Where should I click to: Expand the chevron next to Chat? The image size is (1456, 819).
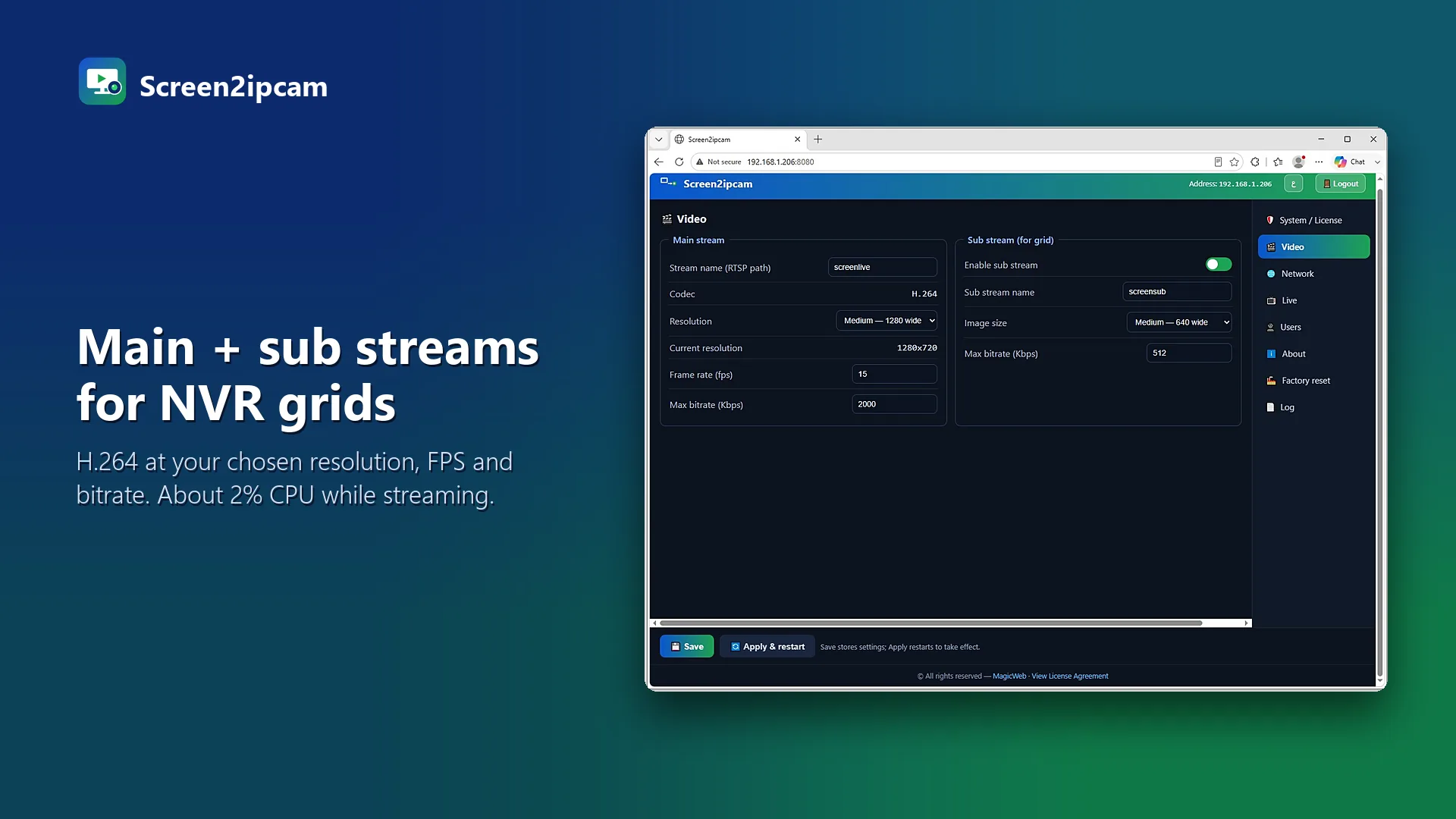[1377, 162]
